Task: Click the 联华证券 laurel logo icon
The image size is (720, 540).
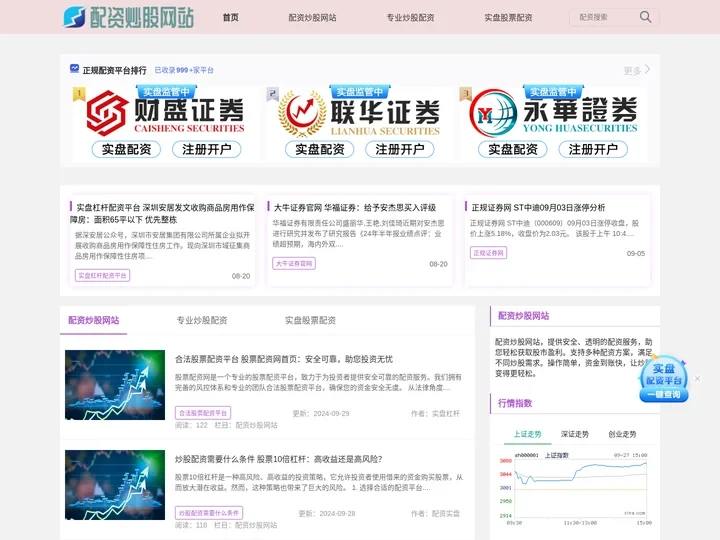Action: (x=302, y=113)
